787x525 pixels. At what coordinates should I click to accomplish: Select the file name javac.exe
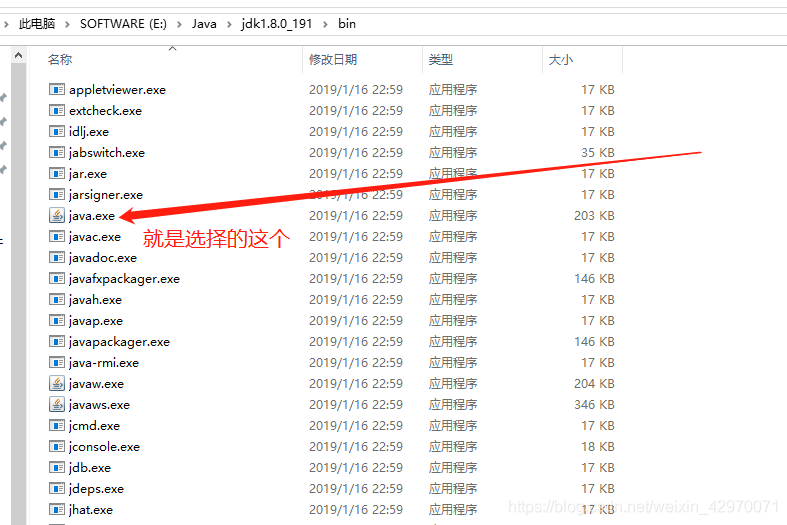[x=95, y=237]
